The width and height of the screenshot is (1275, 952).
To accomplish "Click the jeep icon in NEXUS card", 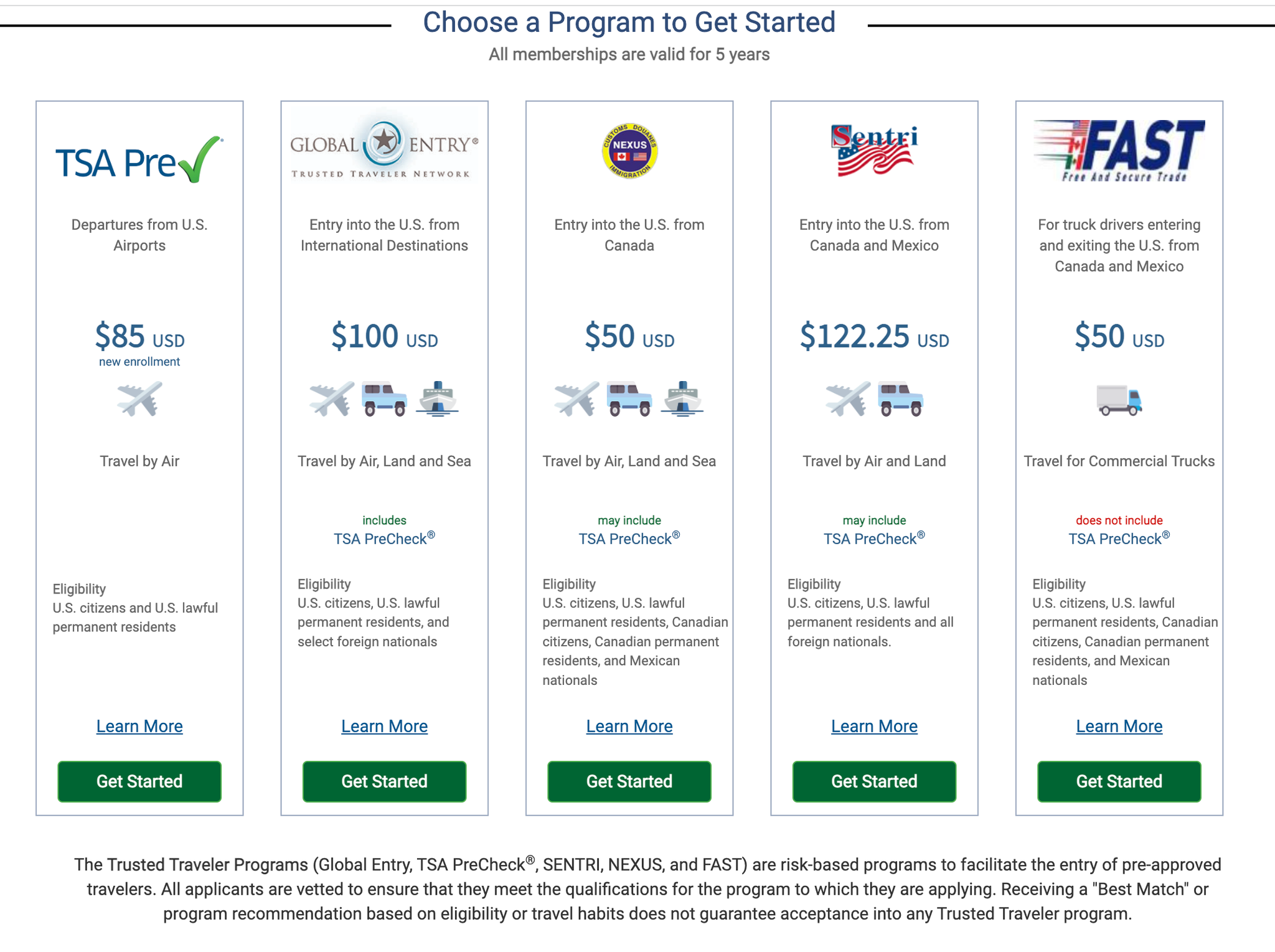I will 629,399.
